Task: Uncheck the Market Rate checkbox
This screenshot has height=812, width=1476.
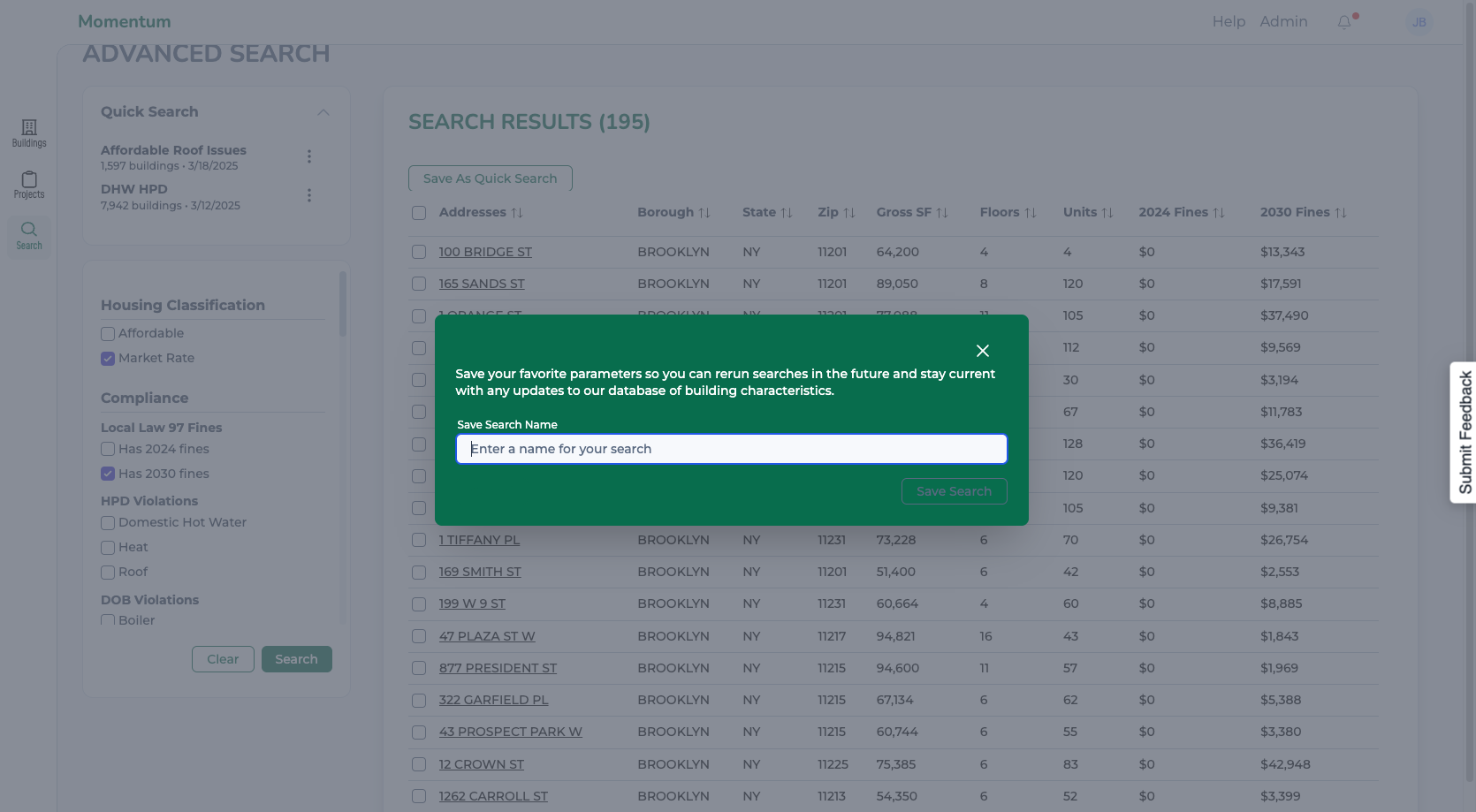Action: pos(108,359)
